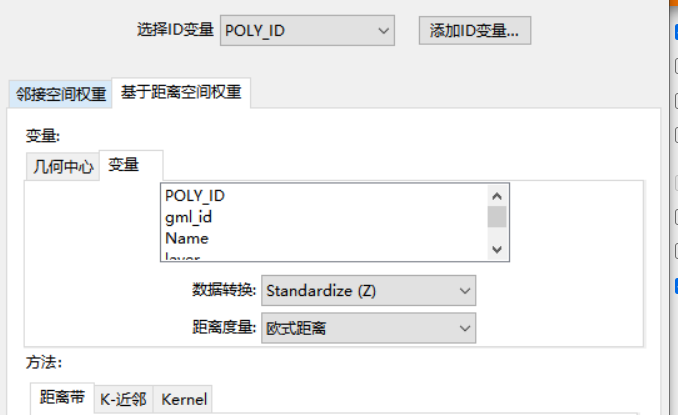Viewport: 678px width, 415px height.
Task: Pick Name in the variable list
Action: 187,238
